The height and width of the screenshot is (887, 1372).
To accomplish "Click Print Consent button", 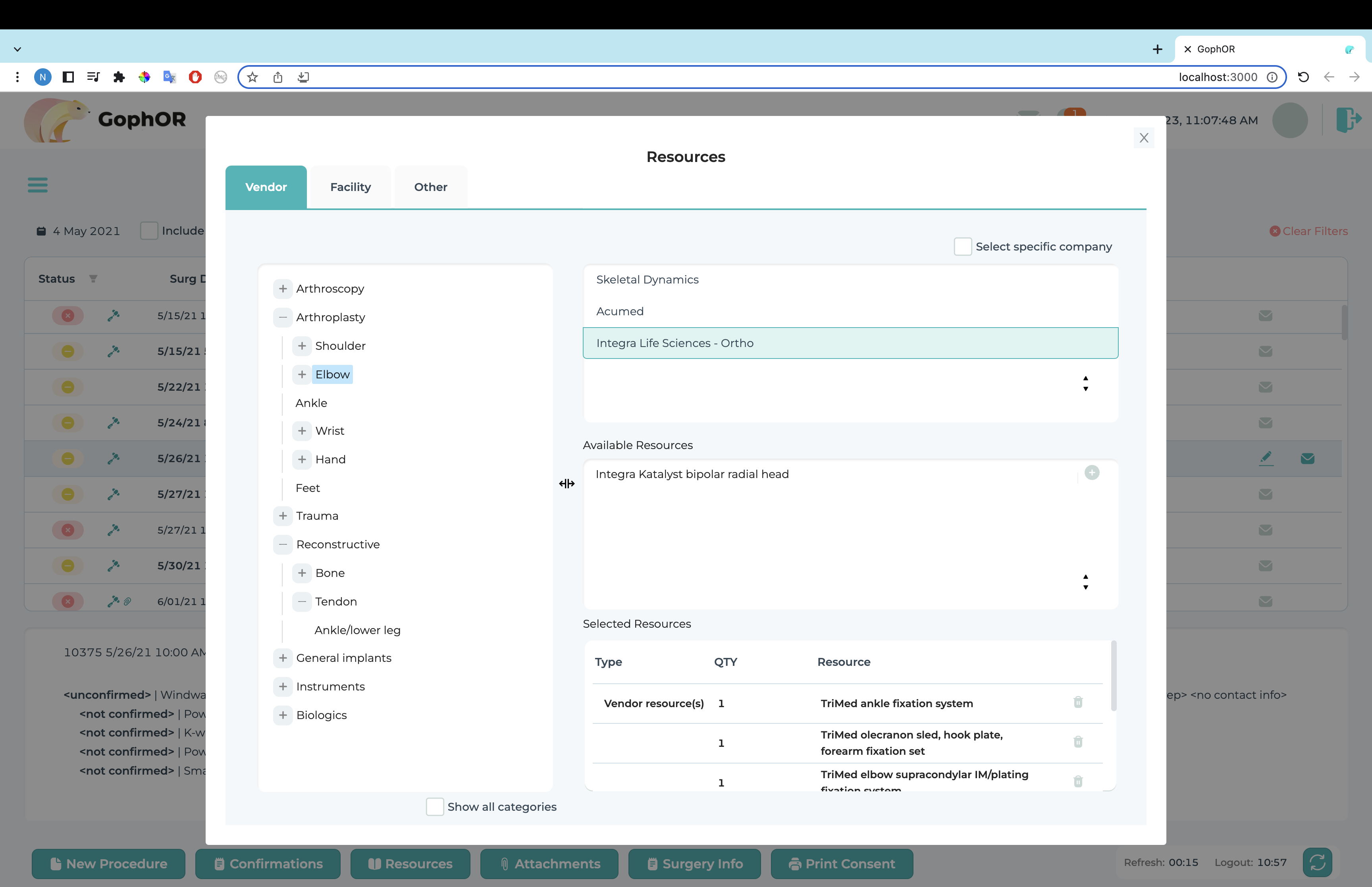I will tap(842, 864).
